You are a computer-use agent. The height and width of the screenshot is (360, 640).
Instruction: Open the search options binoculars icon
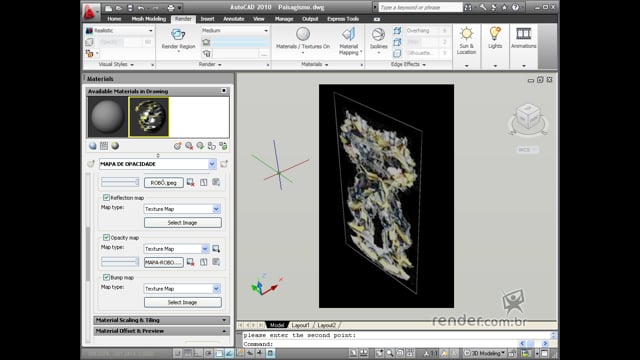[468, 7]
